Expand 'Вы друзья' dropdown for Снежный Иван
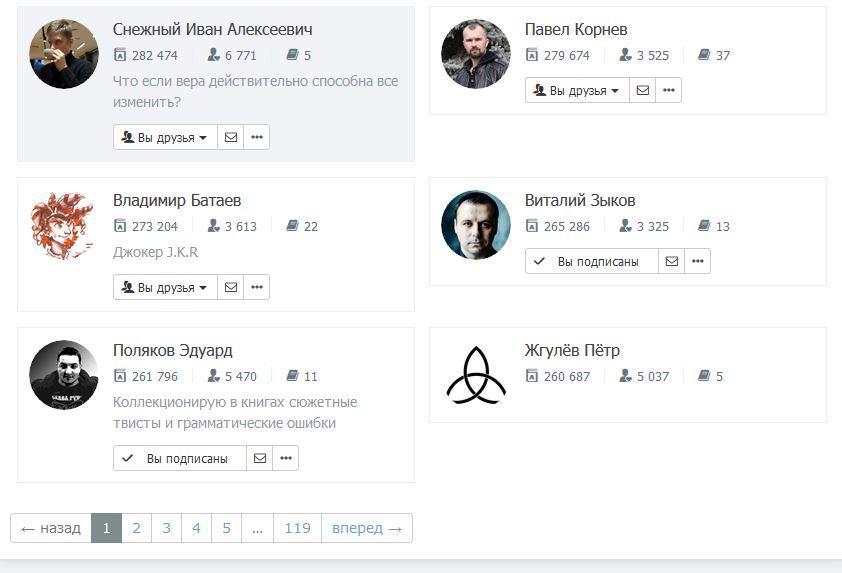 (x=165, y=137)
